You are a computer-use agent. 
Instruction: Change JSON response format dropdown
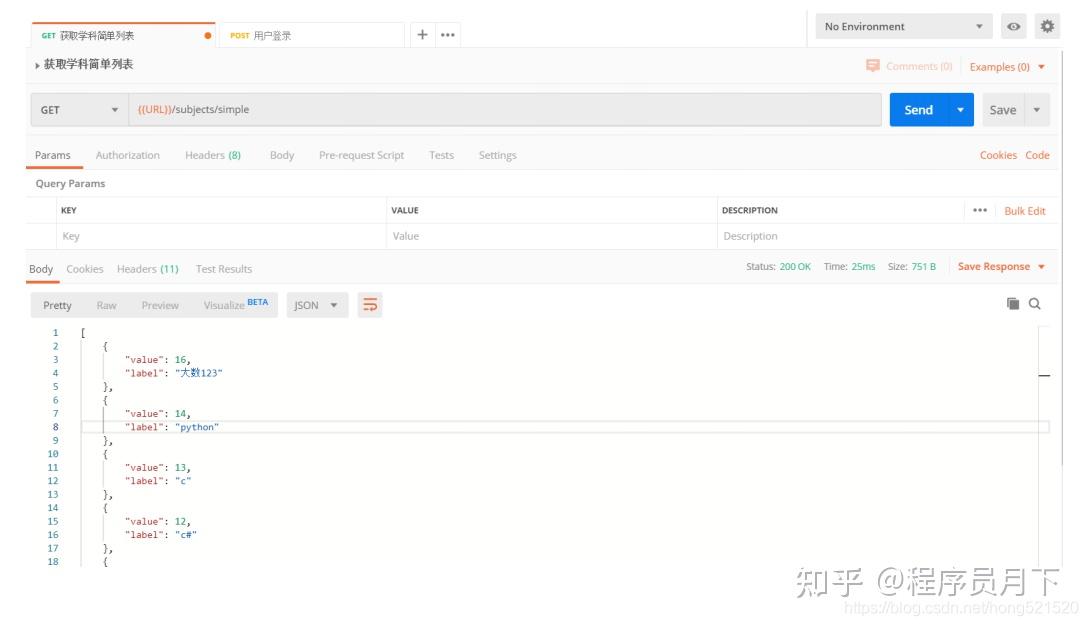tap(316, 305)
